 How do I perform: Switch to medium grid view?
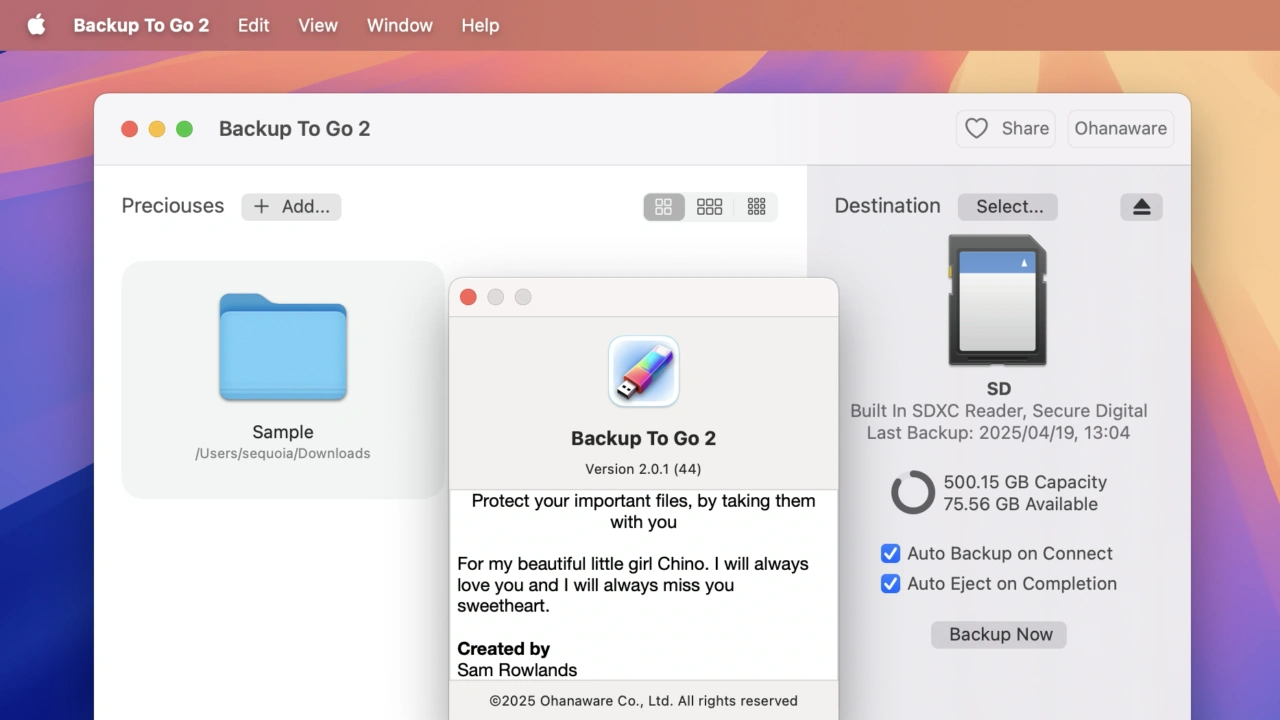tap(710, 207)
